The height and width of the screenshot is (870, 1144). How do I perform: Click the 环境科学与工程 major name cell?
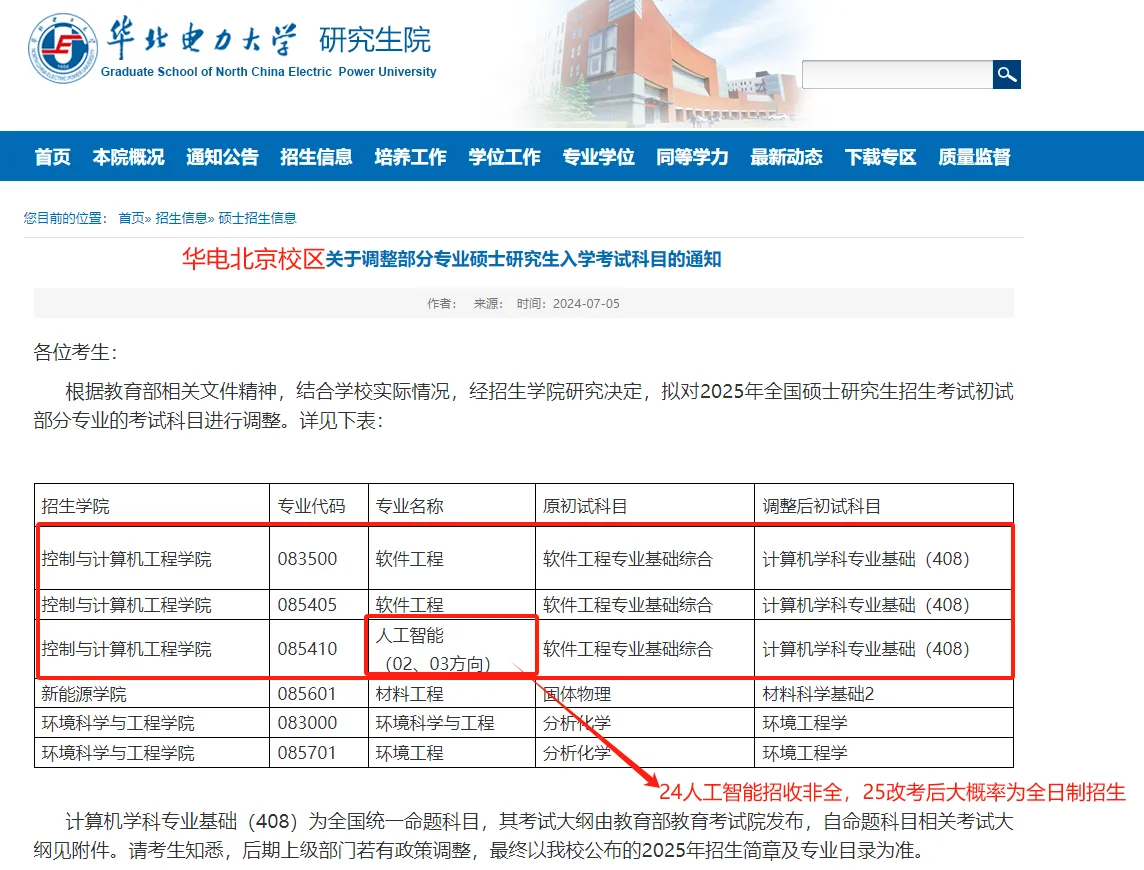click(452, 723)
